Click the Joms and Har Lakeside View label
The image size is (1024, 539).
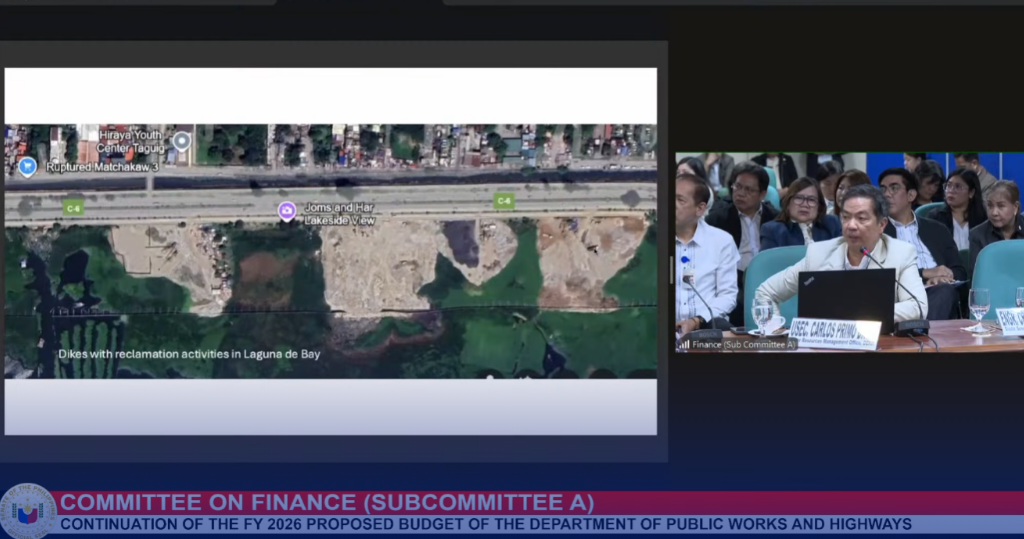pos(339,213)
